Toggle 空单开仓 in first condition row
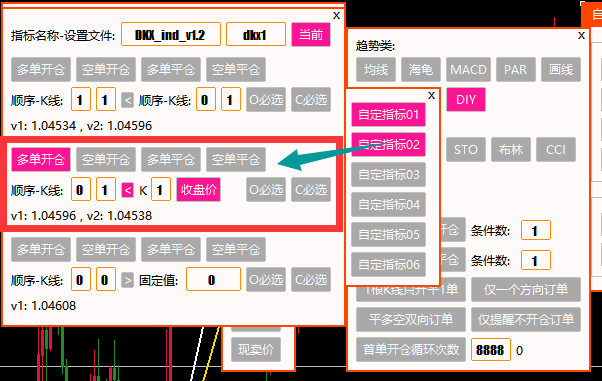Screen dimensions: 602x381 point(106,70)
